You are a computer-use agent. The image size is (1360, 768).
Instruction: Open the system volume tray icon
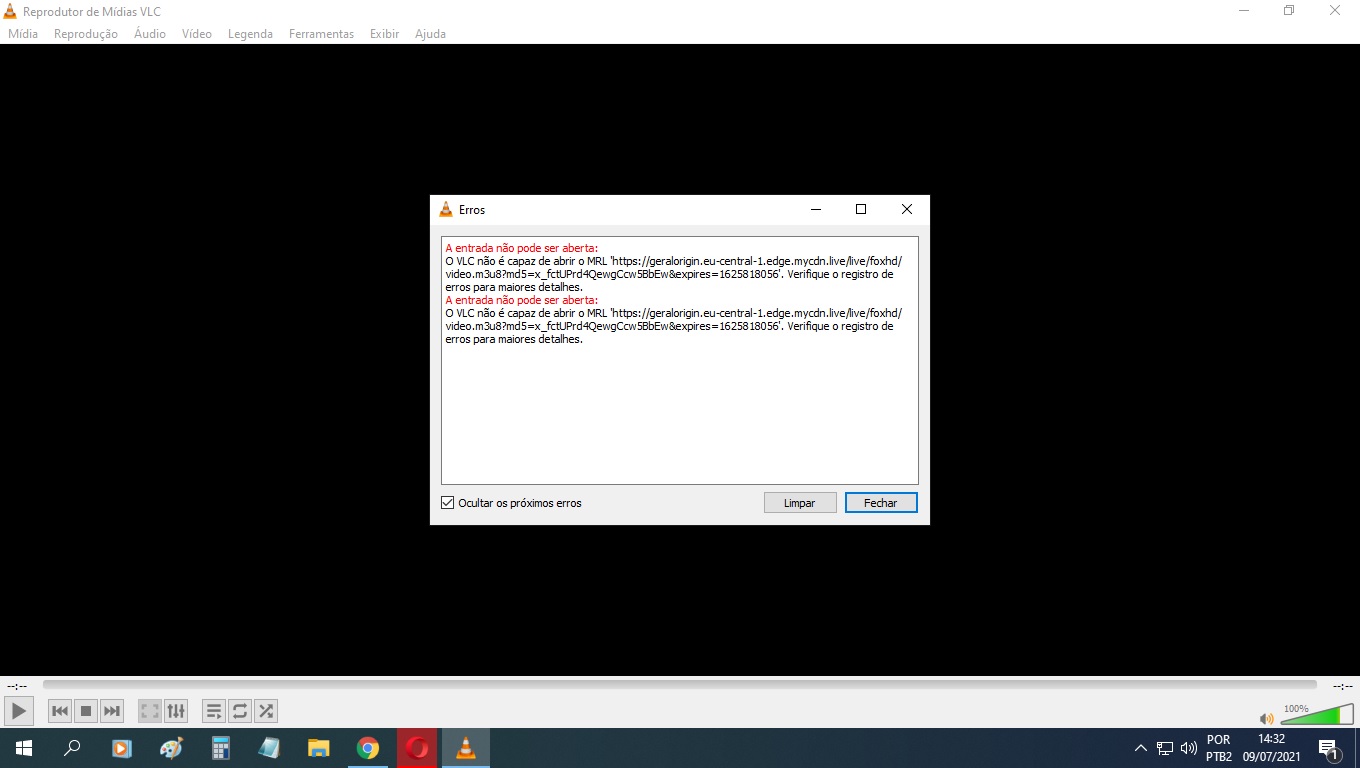(x=1189, y=748)
